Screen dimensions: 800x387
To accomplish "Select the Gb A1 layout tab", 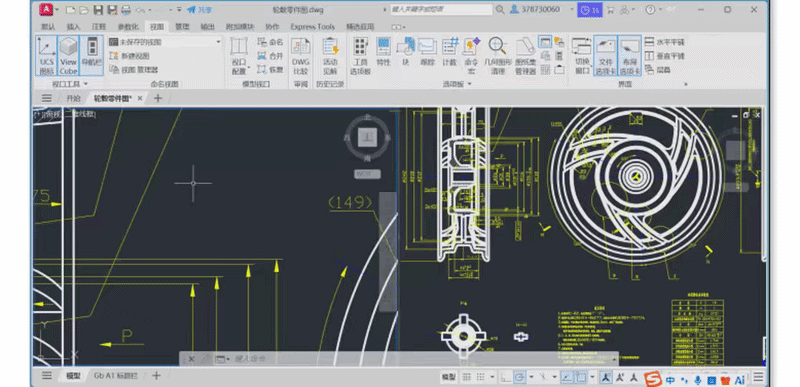I will [116, 376].
